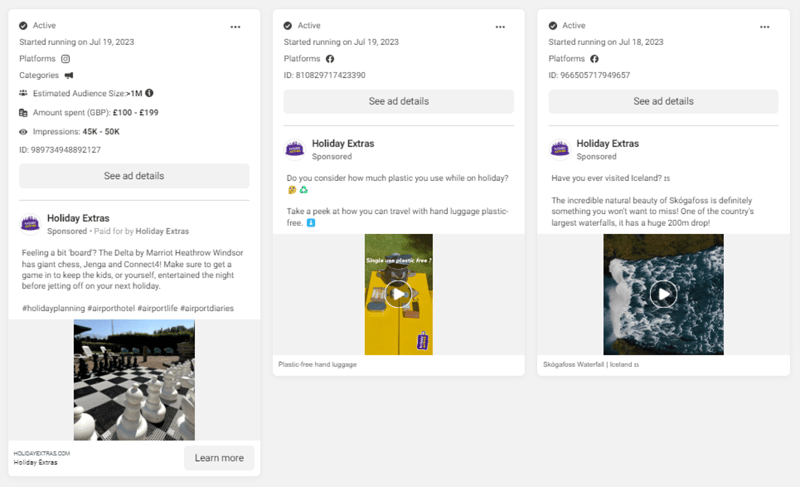Click the Holiday Extras avatar on the chess ad
Screen dimensions: 800x487
tap(30, 224)
